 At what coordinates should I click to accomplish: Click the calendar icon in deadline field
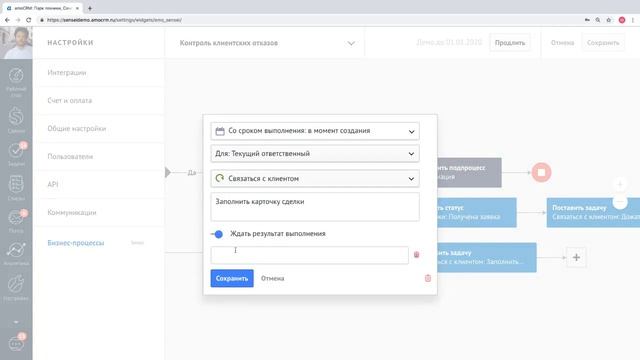(220, 131)
